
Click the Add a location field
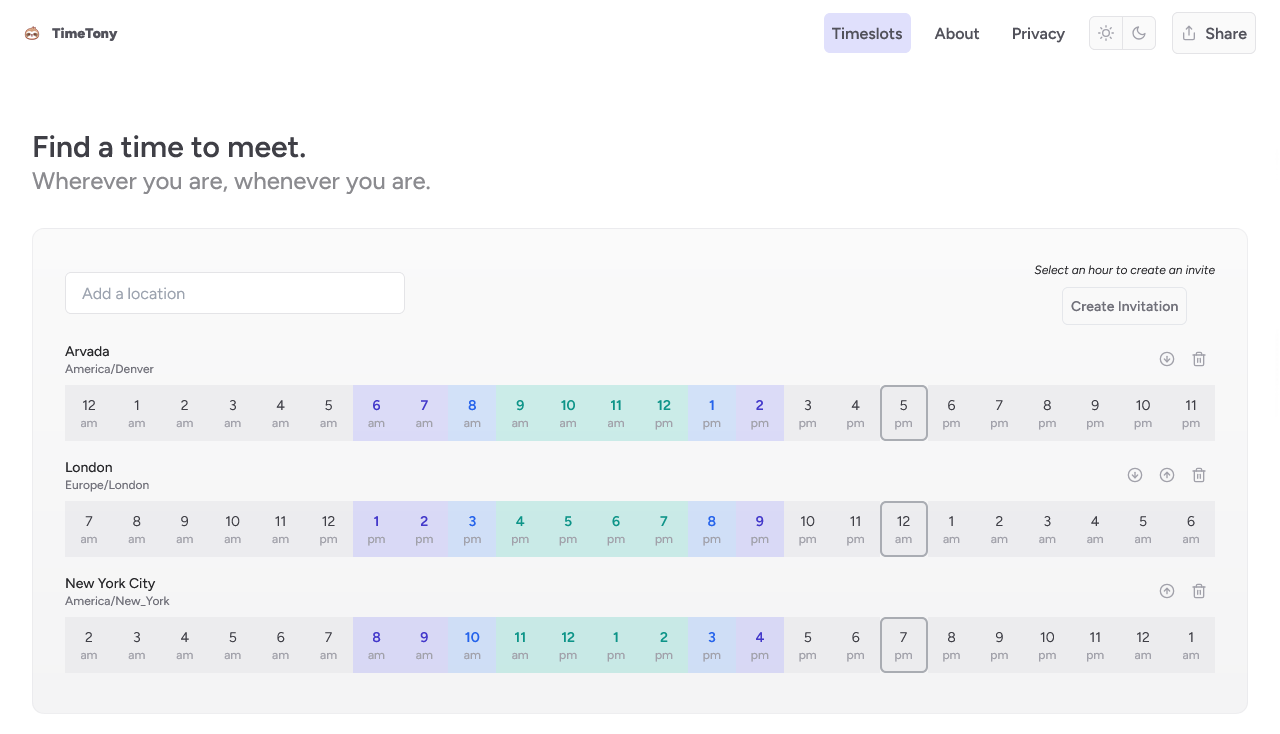(x=234, y=292)
